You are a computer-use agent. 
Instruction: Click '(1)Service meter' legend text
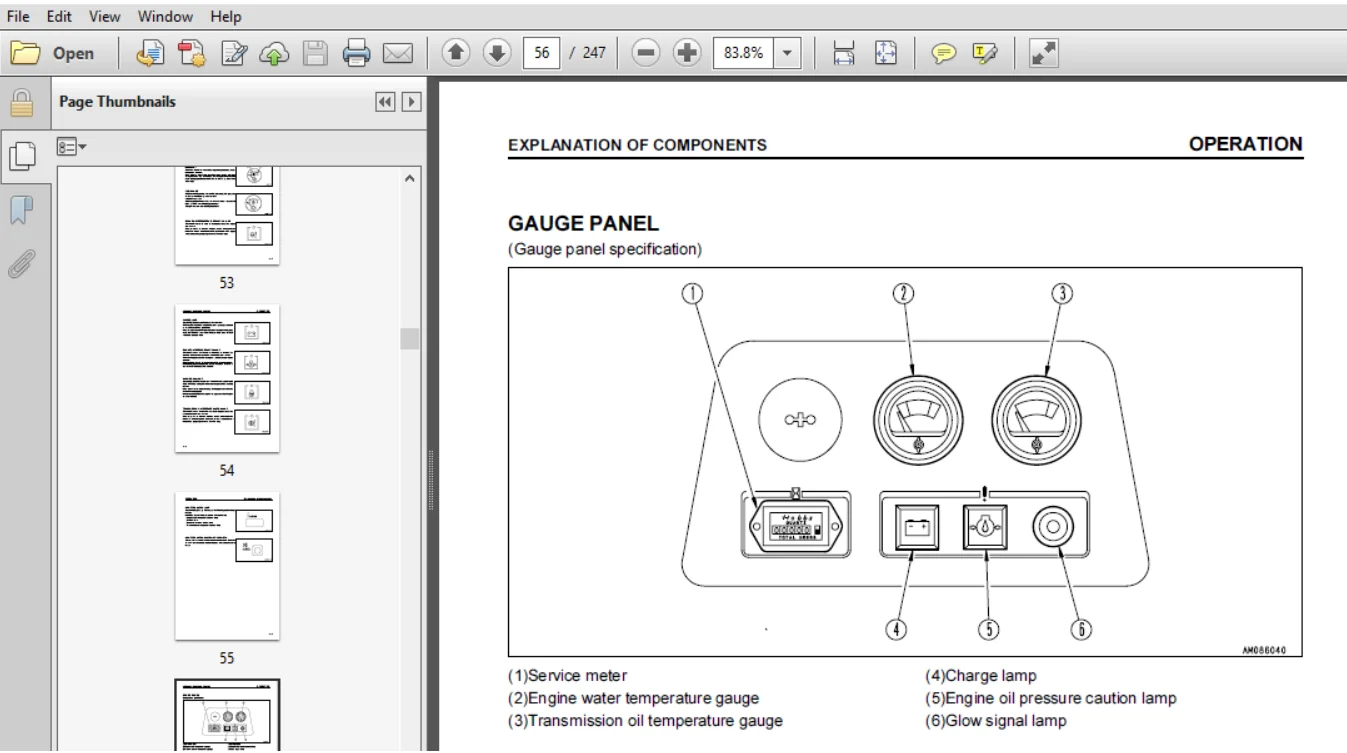(568, 676)
